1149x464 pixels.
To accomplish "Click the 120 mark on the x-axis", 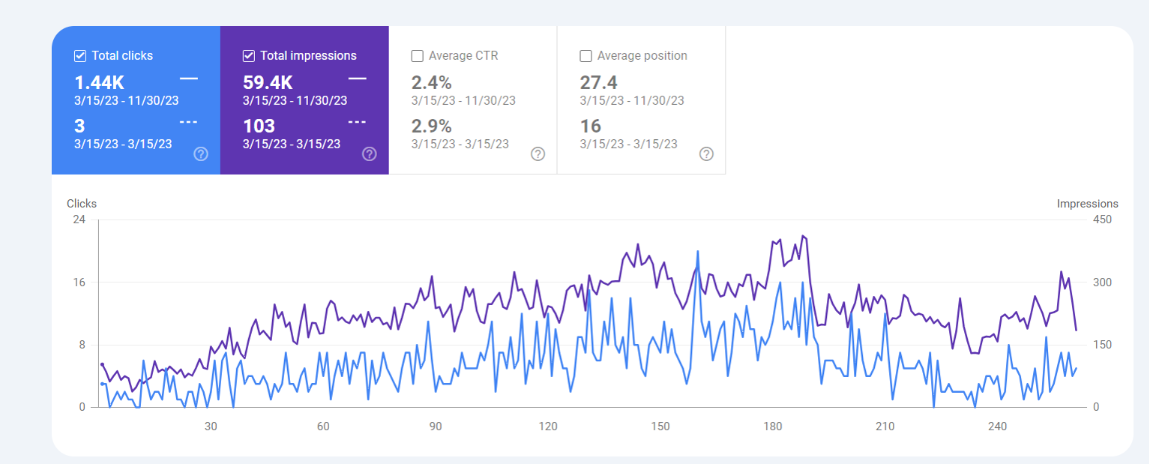I will click(548, 427).
